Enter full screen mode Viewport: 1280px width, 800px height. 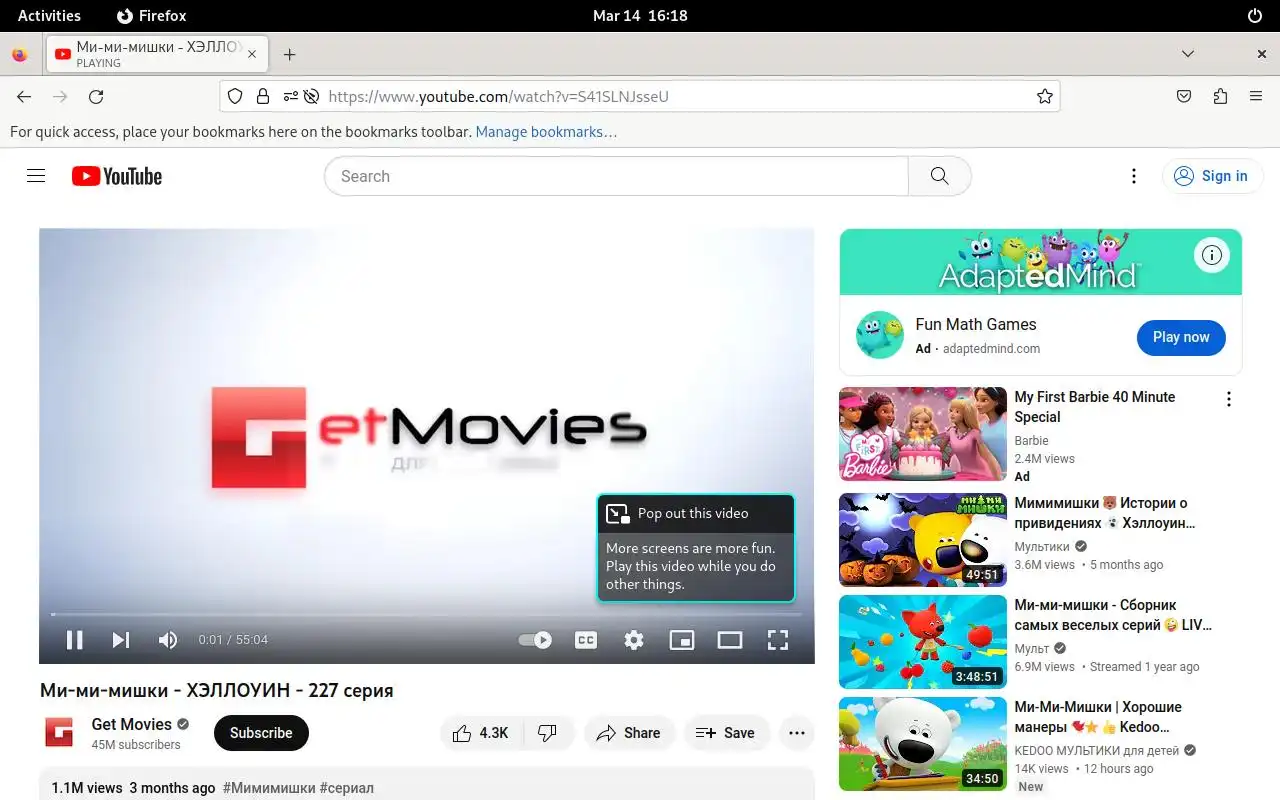(x=778, y=640)
